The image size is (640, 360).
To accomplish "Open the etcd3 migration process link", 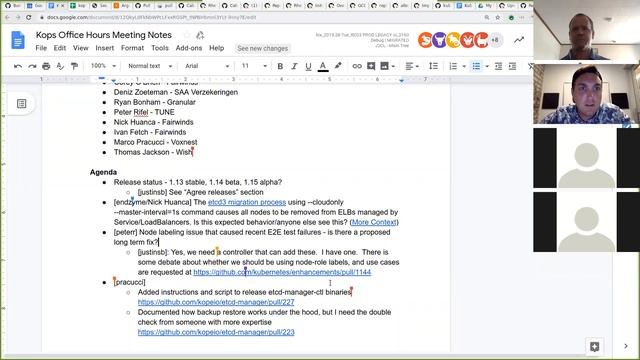I will (x=247, y=202).
